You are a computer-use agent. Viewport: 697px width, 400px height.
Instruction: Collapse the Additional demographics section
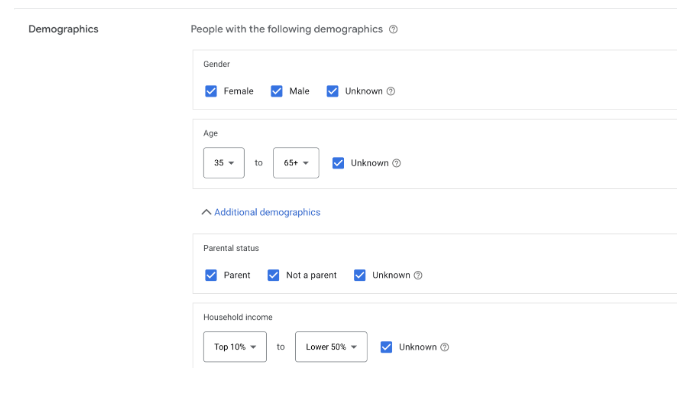coord(261,212)
